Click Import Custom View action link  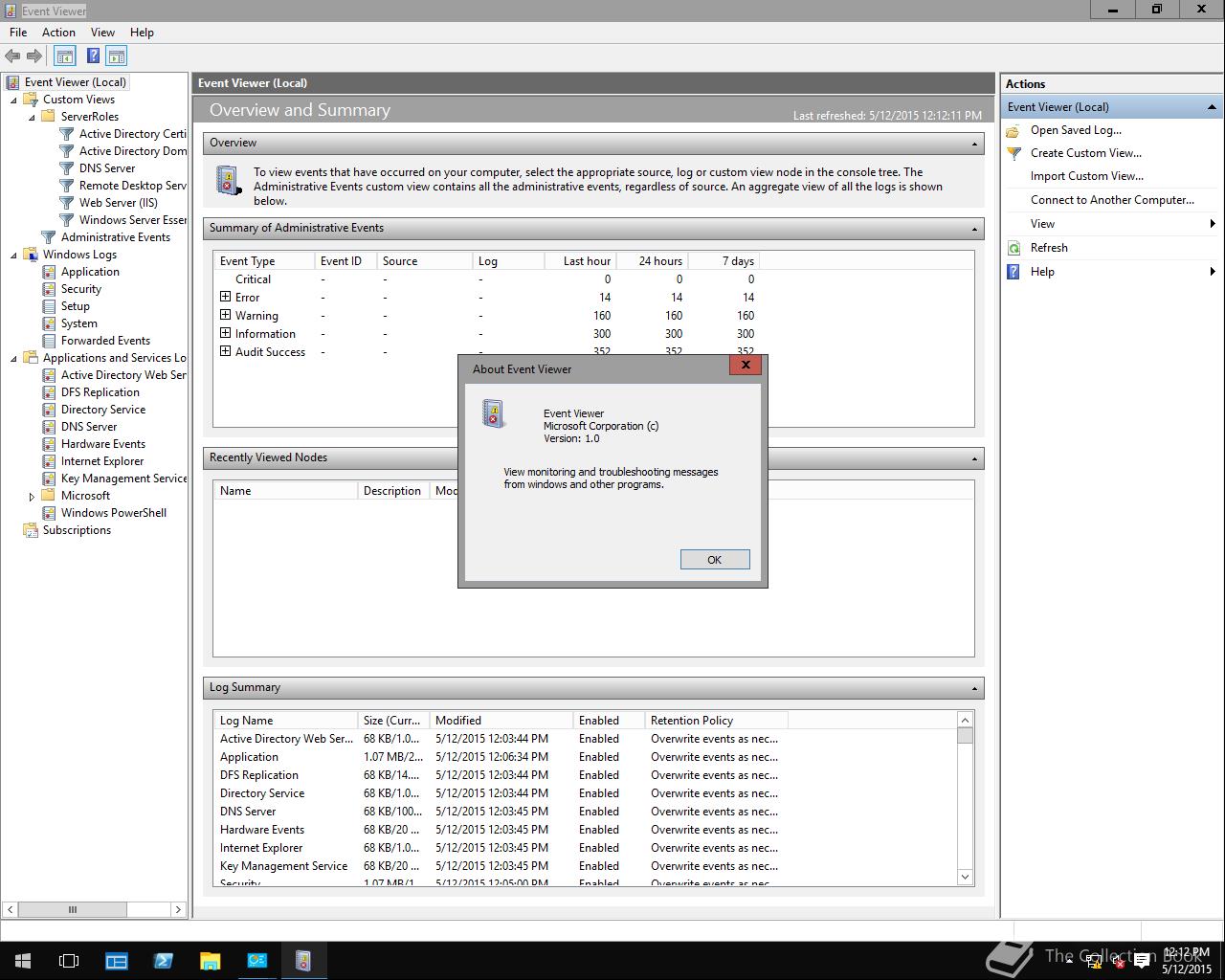(1087, 176)
